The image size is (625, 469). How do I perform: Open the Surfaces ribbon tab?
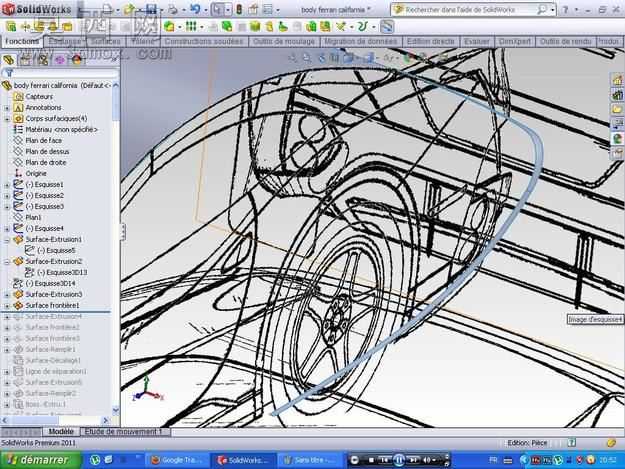pyautogui.click(x=106, y=41)
